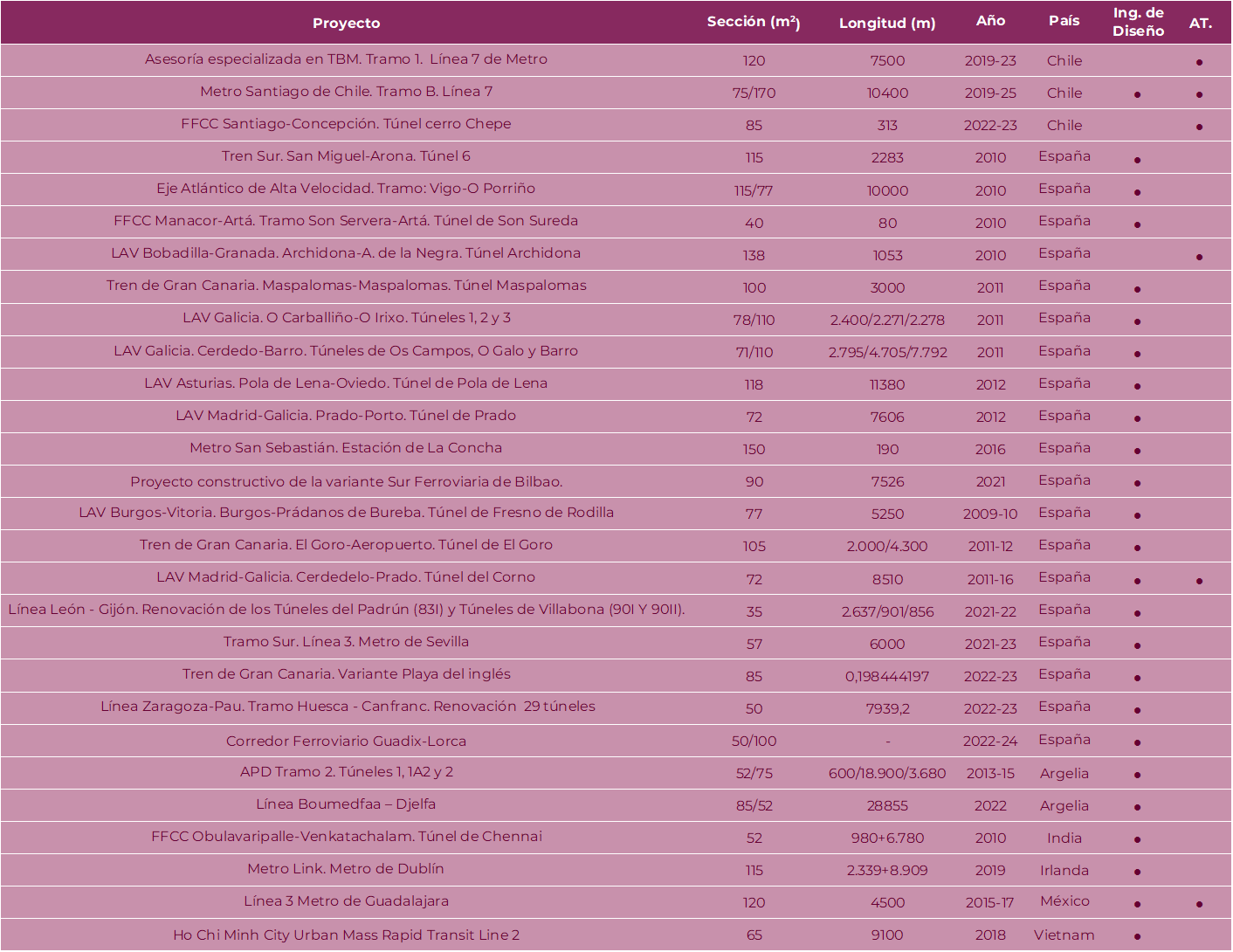Image resolution: width=1233 pixels, height=952 pixels.
Task: Select 'Ho Chi Minh City Urban Mass Rapid Transit Line 2'
Action: click(346, 935)
